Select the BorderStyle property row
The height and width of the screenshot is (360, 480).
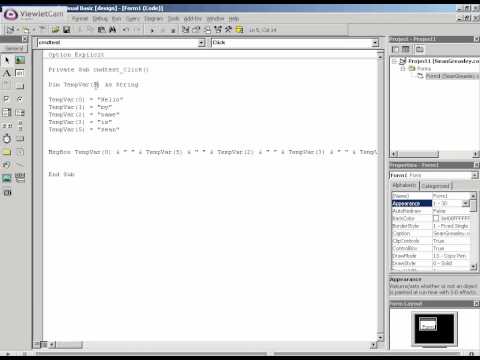[431, 226]
